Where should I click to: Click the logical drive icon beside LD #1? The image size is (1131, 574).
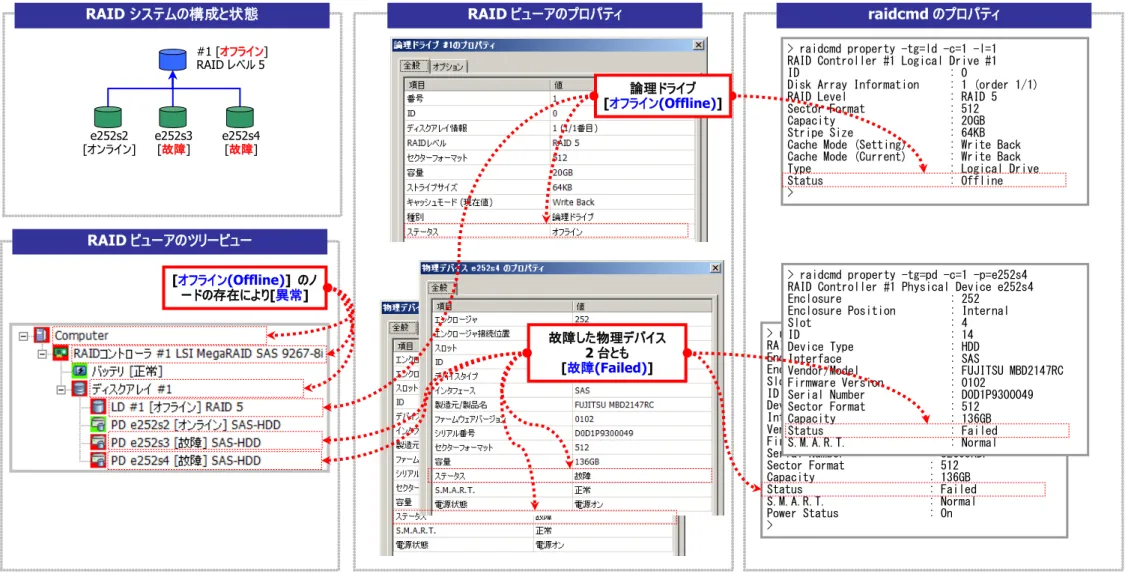pos(98,407)
